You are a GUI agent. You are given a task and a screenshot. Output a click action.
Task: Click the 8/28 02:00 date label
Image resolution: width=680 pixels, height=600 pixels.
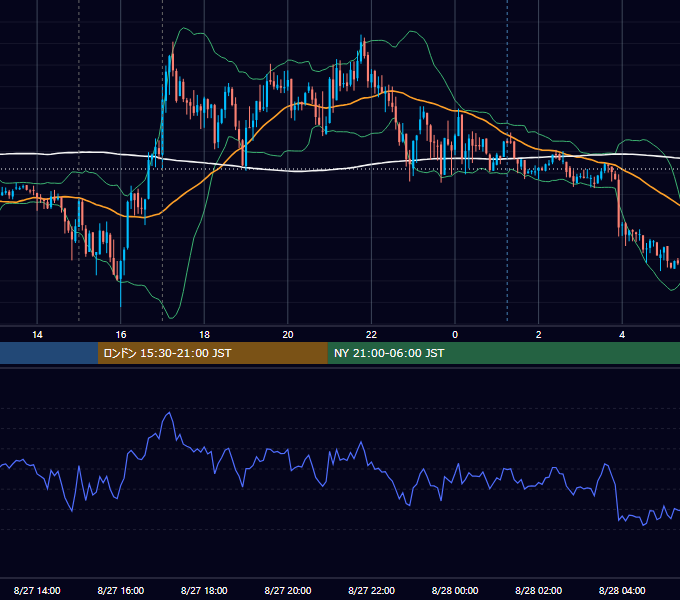(x=539, y=590)
